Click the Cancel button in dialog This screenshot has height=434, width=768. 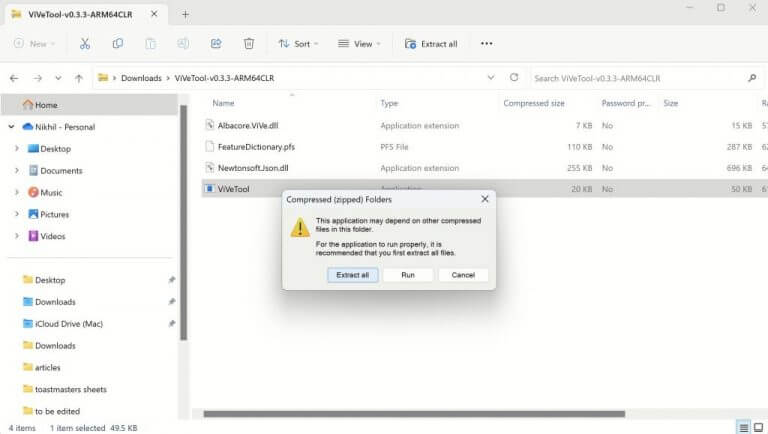(x=463, y=275)
